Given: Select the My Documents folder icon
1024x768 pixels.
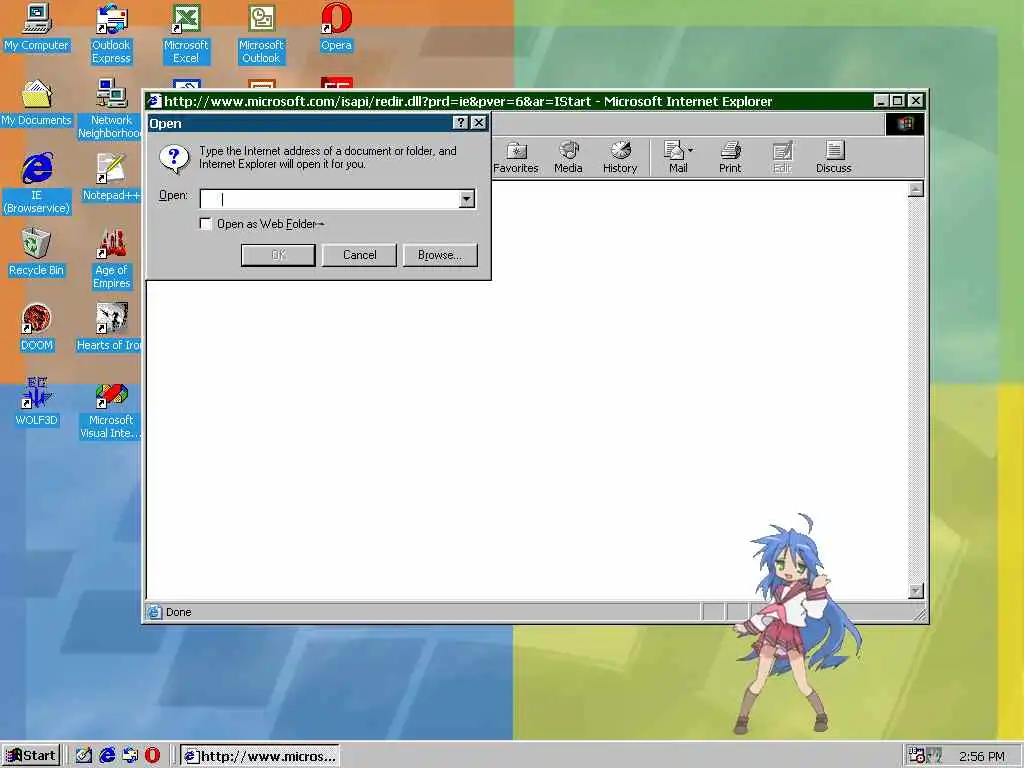Looking at the screenshot, I should click(37, 103).
